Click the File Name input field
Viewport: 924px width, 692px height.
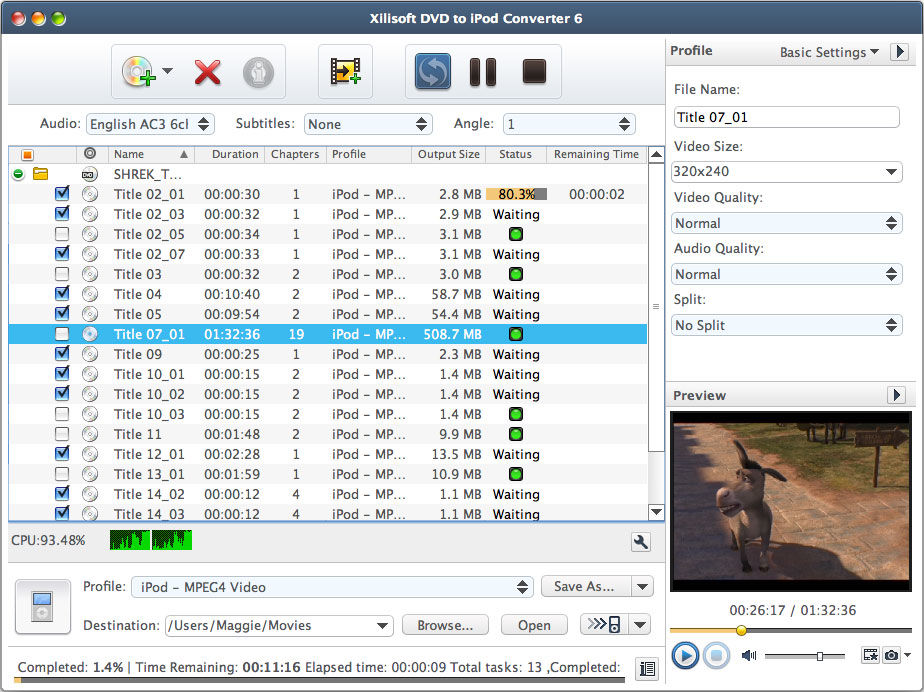tap(786, 117)
